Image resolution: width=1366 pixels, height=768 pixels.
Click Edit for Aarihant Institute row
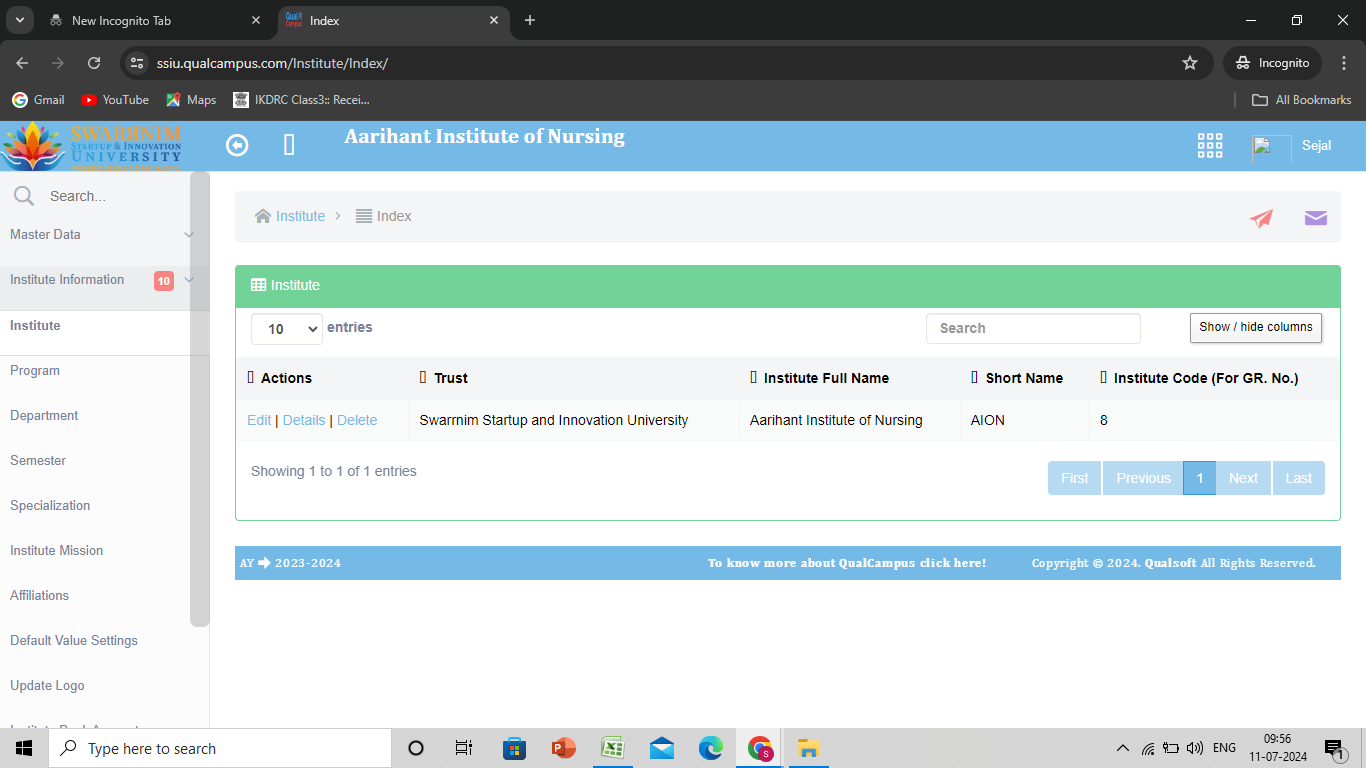(259, 420)
